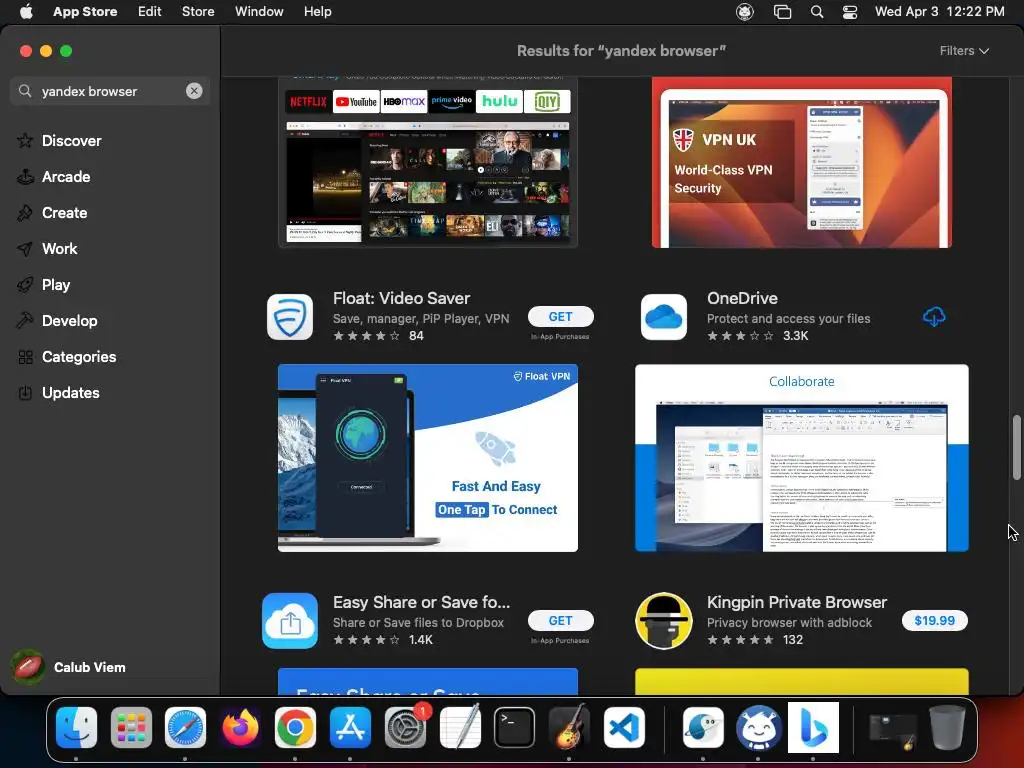The image size is (1024, 768).
Task: Open App Store from the Dock
Action: 350,727
